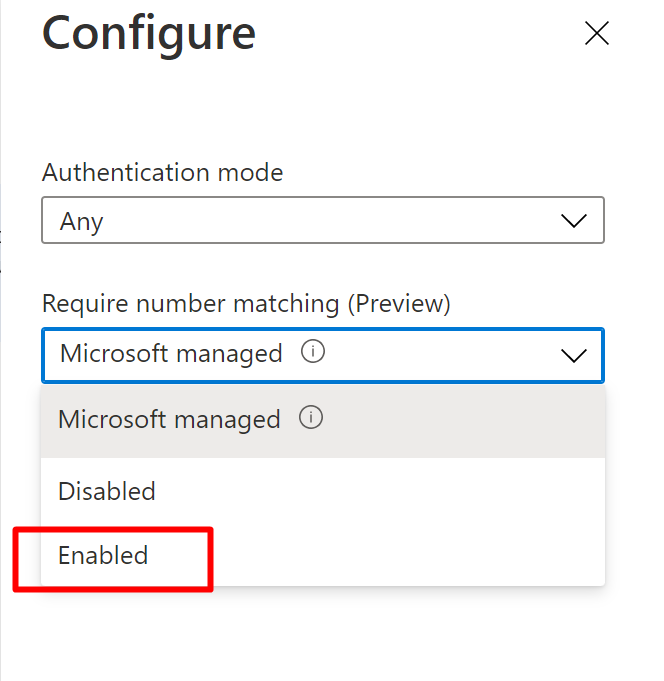Viewport: 664px width, 681px height.
Task: Open the Authentication mode dropdown
Action: click(322, 221)
